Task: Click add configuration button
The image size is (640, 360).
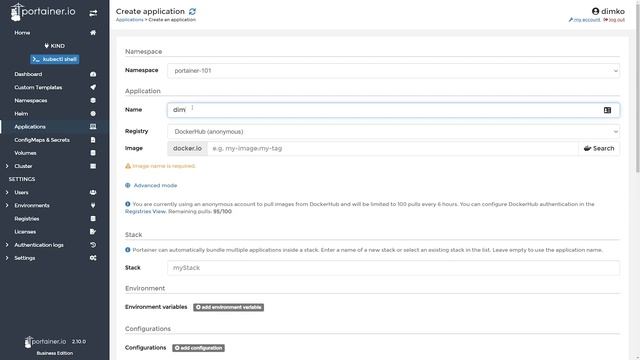Action: (x=198, y=348)
